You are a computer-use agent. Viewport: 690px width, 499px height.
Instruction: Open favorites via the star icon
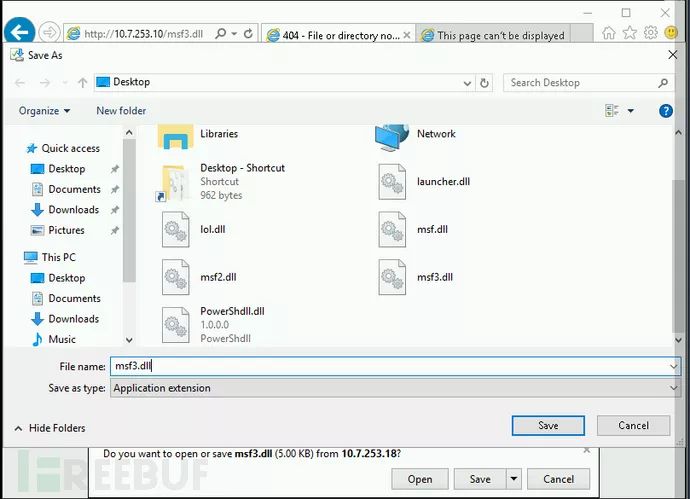630,33
